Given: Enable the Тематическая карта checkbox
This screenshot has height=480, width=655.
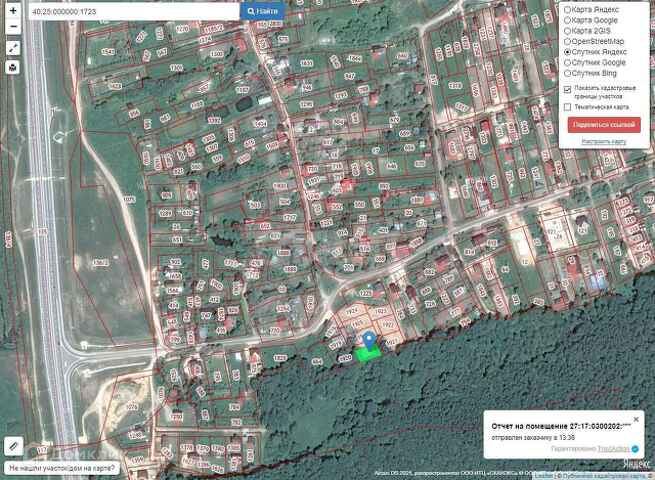Looking at the screenshot, I should coord(567,107).
